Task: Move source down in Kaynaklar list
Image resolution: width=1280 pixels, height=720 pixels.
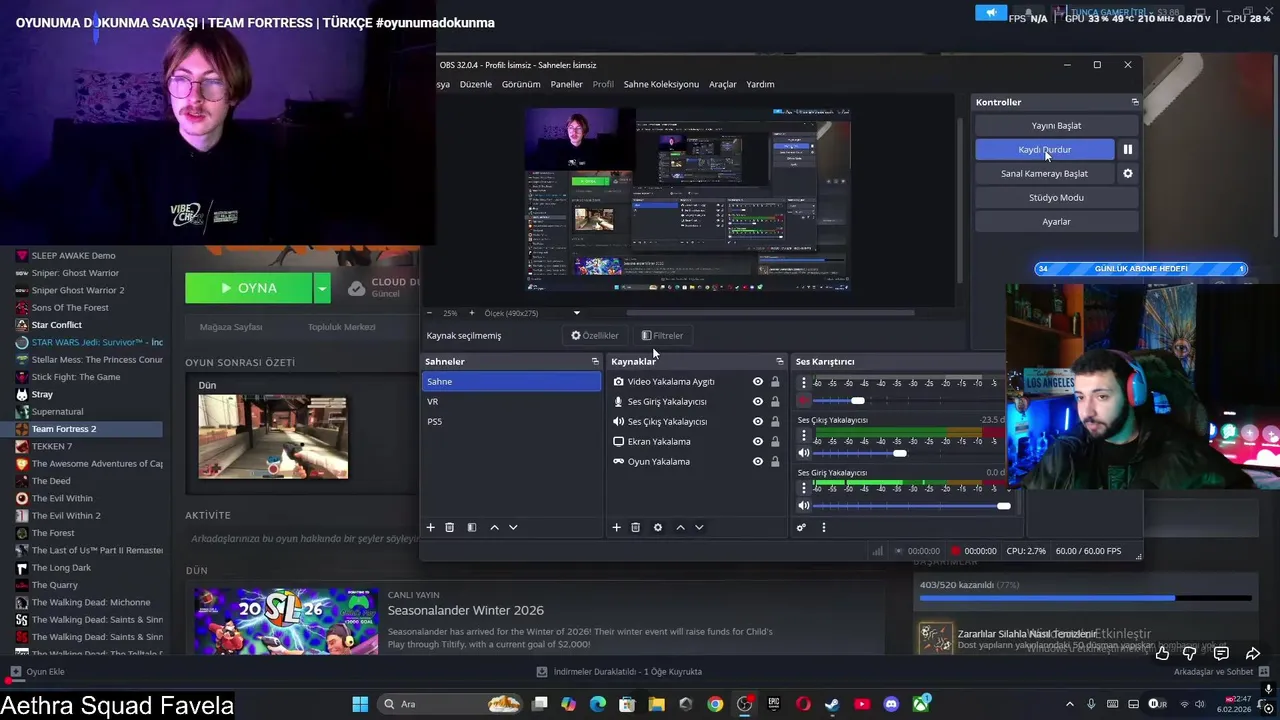Action: (699, 527)
